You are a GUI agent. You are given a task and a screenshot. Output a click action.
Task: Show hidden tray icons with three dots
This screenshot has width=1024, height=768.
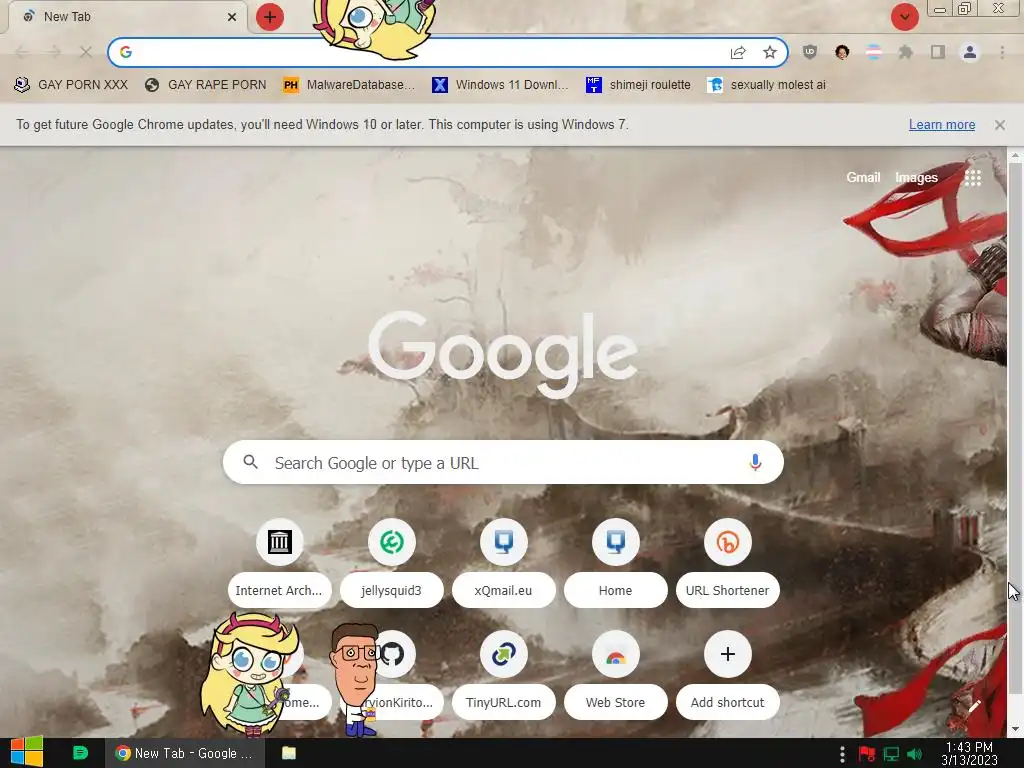[x=842, y=754]
